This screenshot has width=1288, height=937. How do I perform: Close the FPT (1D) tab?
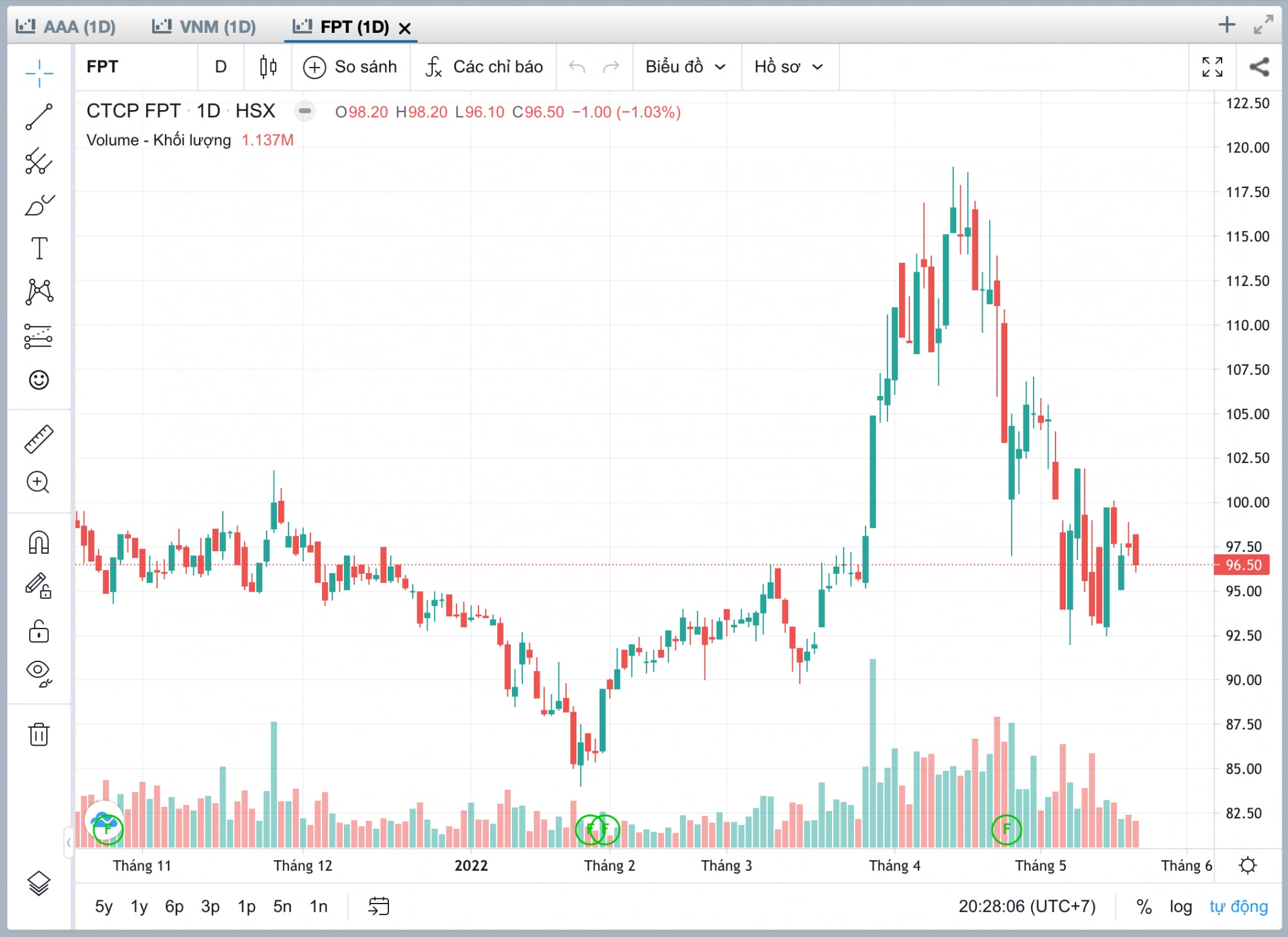pyautogui.click(x=404, y=28)
